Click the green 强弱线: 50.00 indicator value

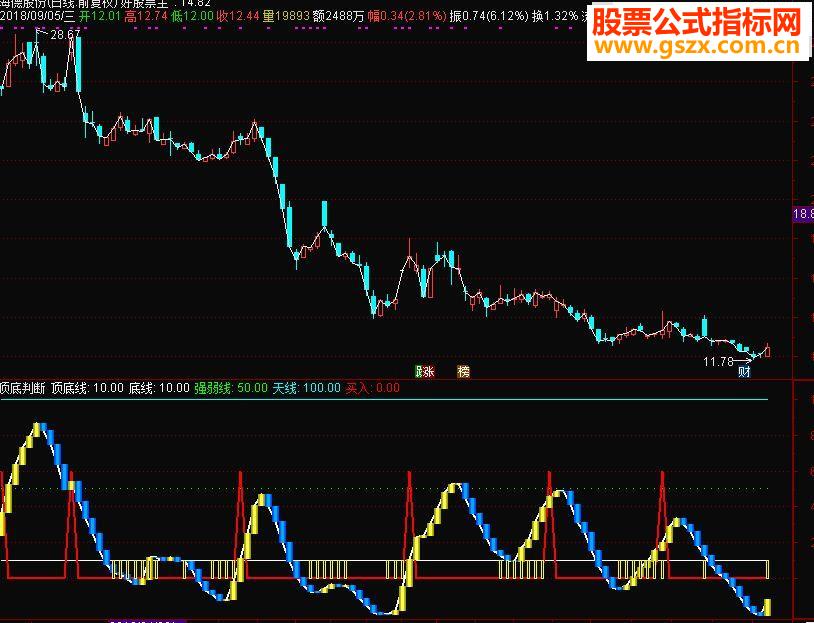tap(231, 388)
